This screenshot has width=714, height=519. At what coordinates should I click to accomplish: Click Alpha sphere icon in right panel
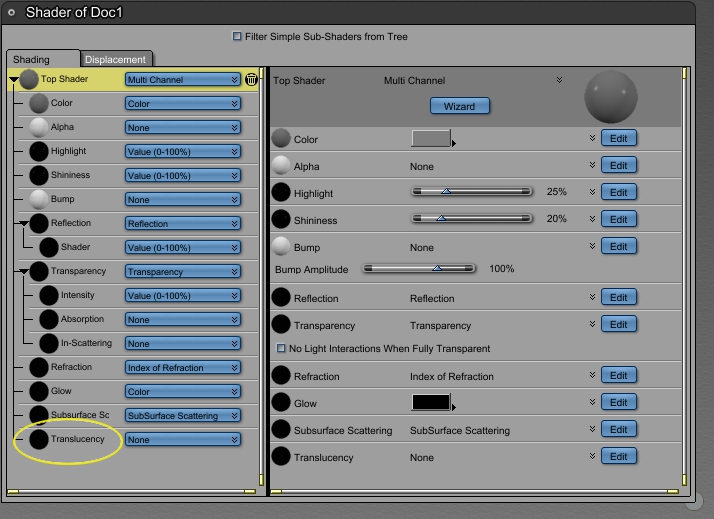click(281, 165)
